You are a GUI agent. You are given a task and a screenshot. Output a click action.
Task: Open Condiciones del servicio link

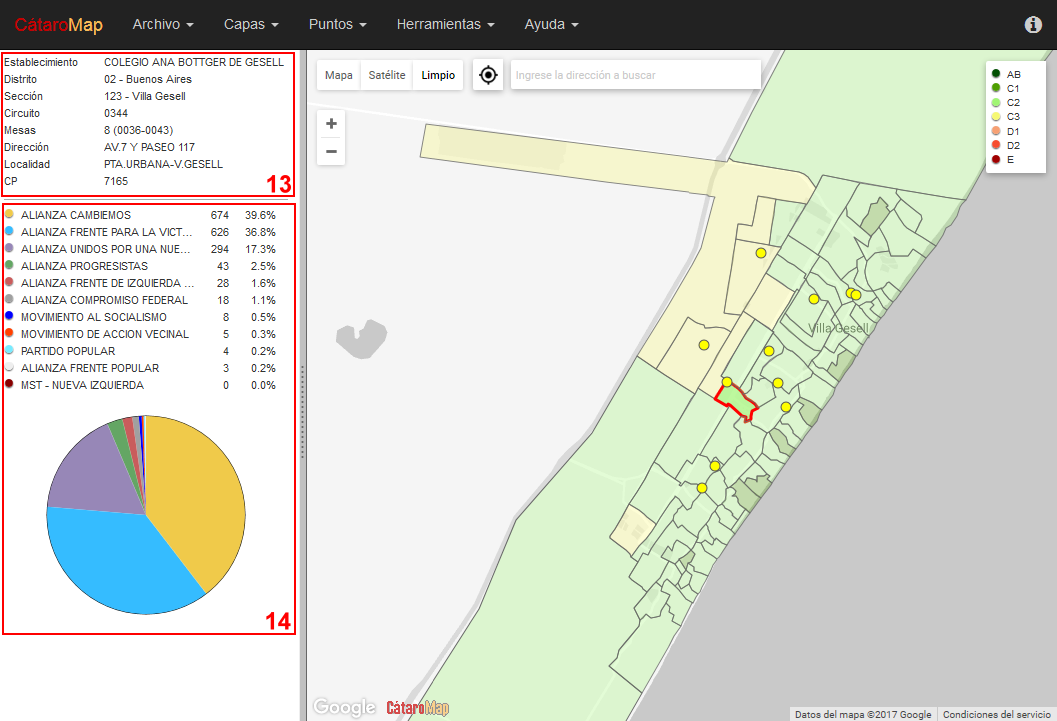click(996, 714)
